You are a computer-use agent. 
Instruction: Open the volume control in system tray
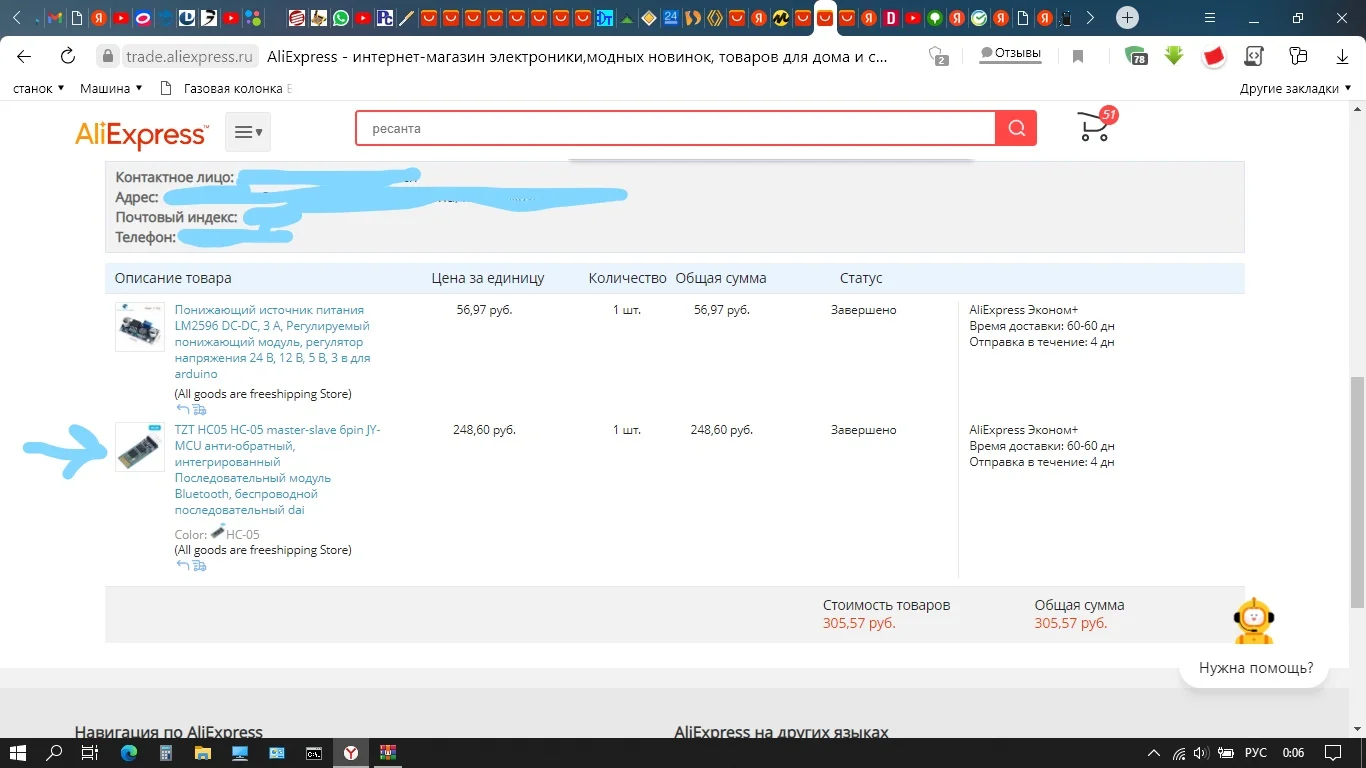[1200, 753]
